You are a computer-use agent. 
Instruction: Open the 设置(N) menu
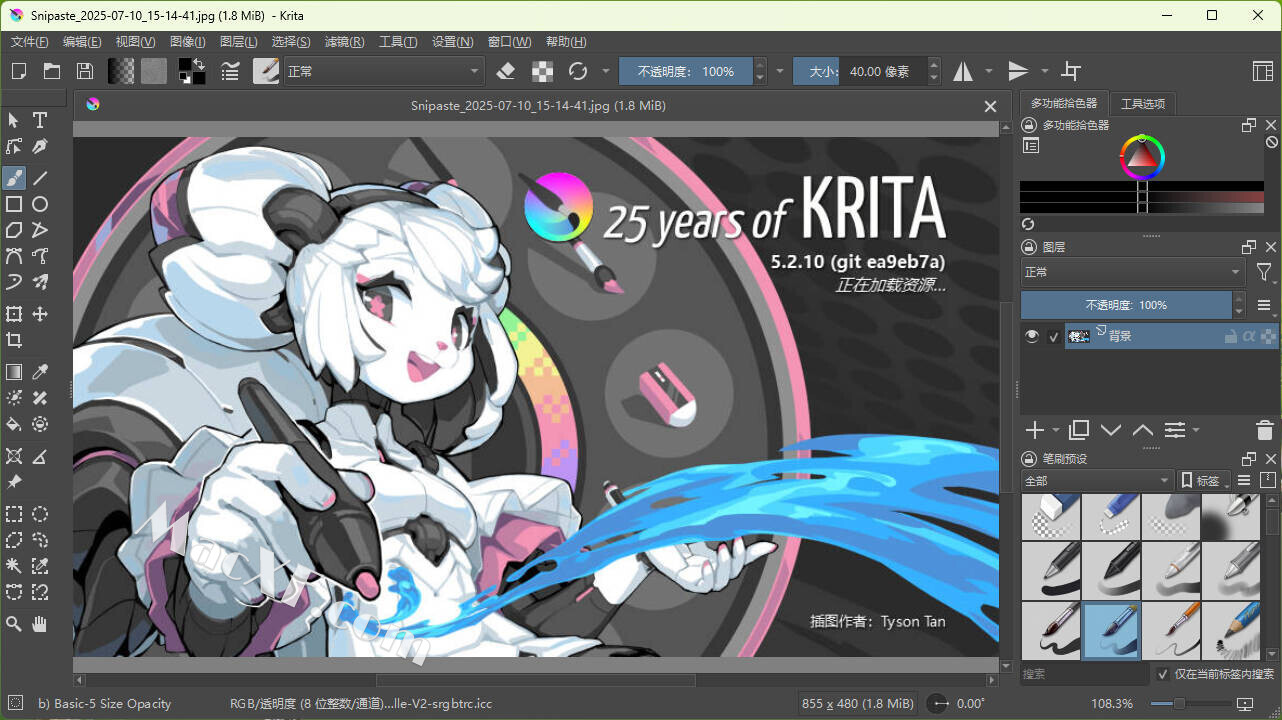click(452, 42)
